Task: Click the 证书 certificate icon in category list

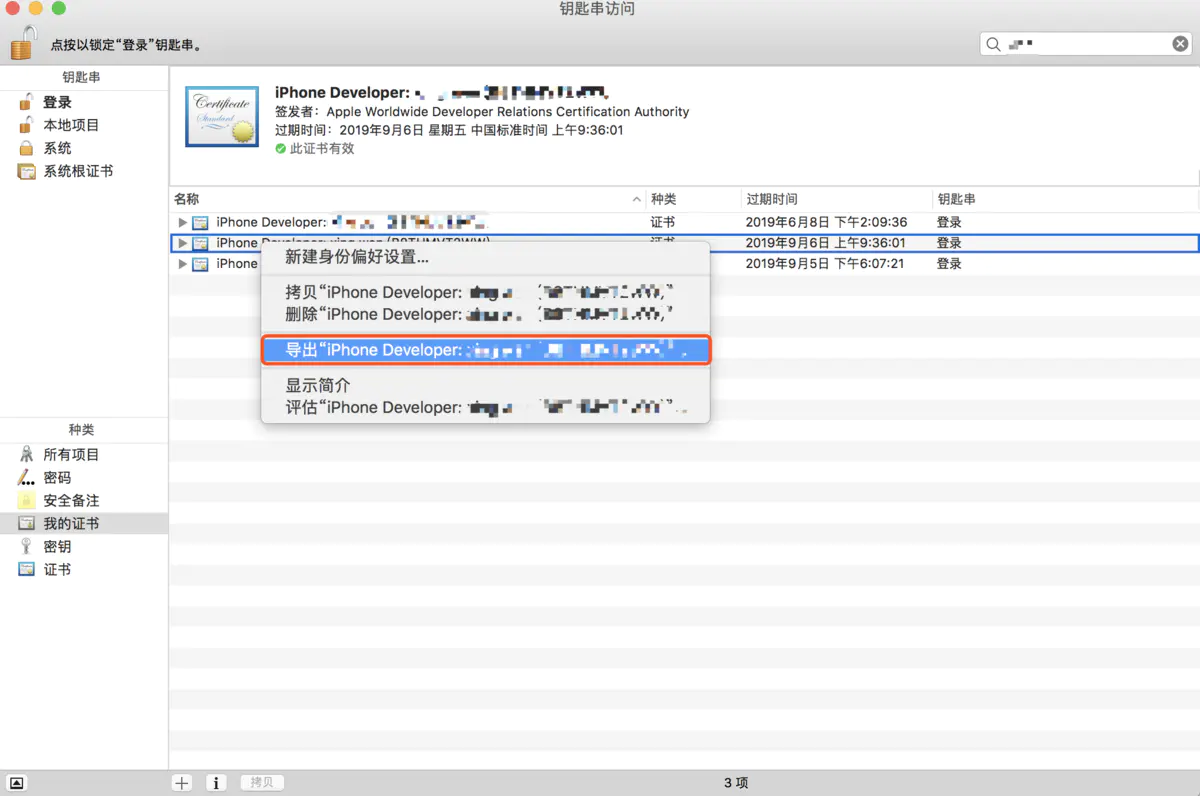Action: point(27,569)
